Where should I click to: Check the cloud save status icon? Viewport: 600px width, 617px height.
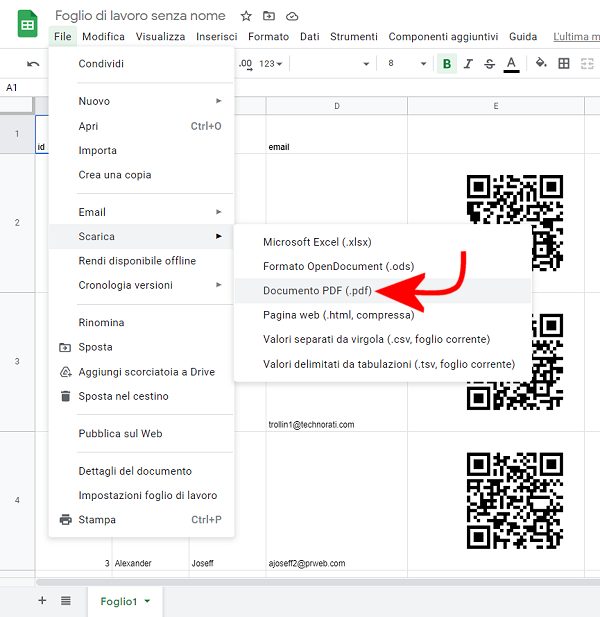292,17
